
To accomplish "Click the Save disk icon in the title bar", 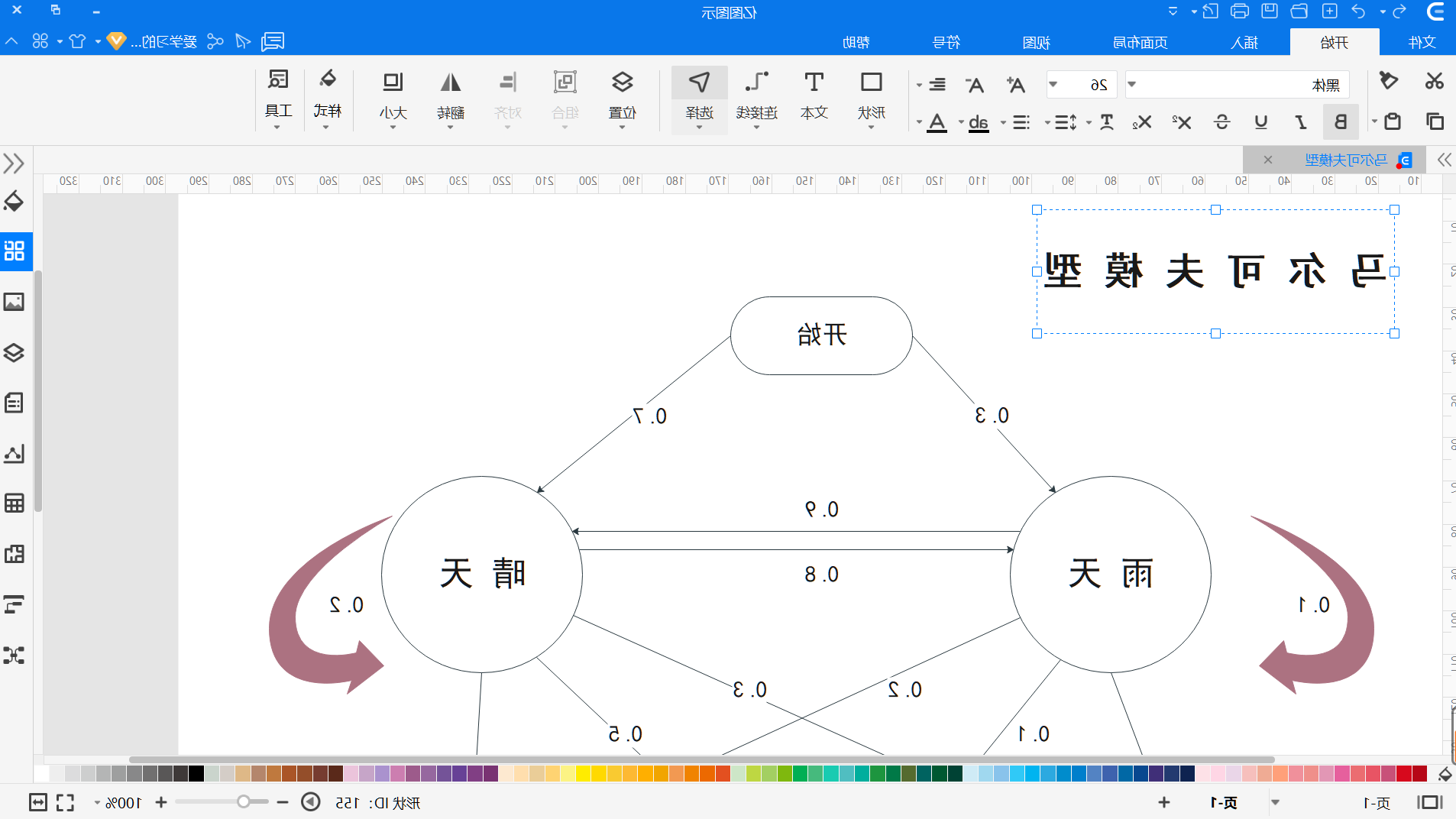I will 1270,11.
